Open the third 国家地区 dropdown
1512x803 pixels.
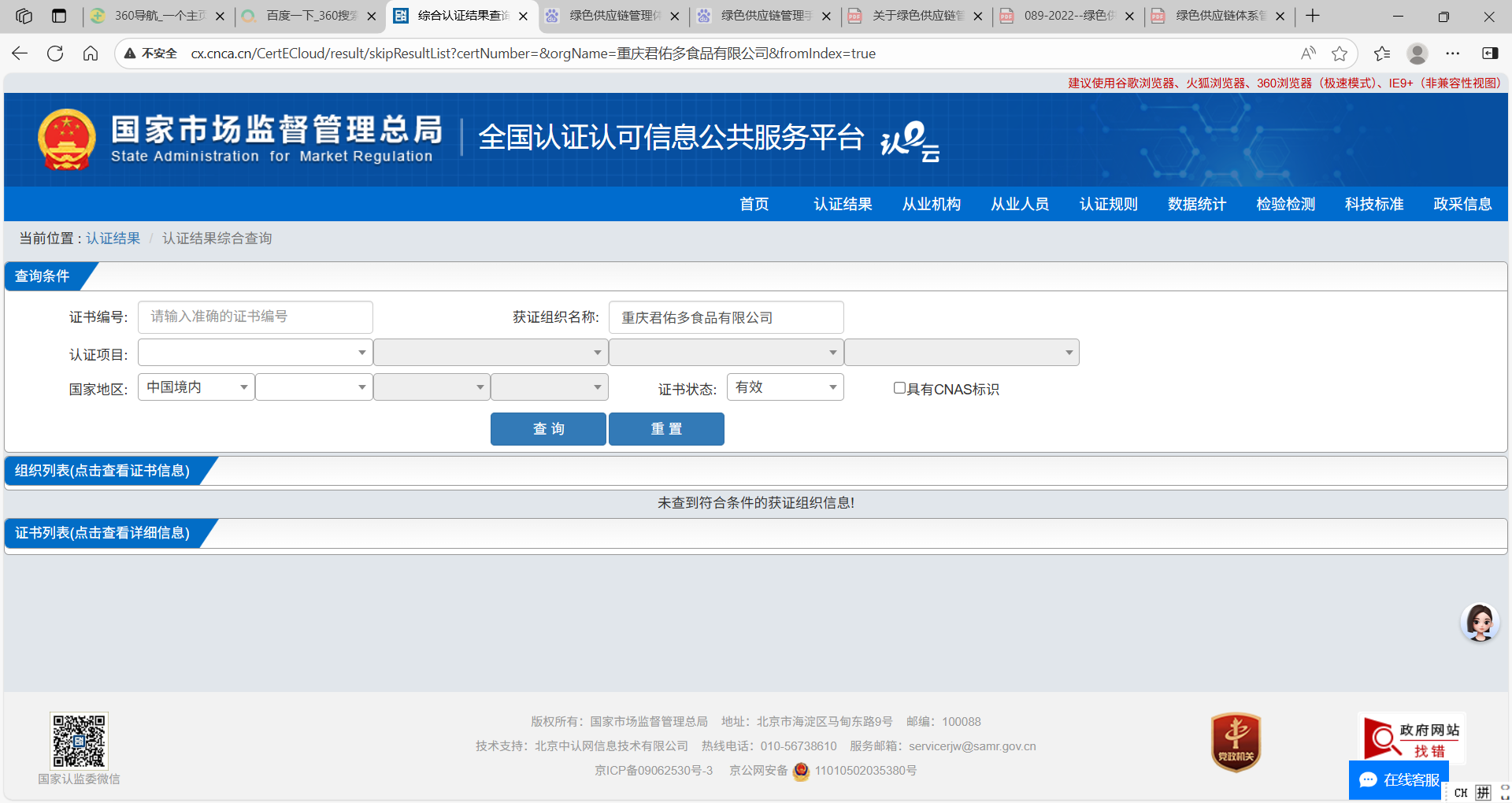tap(432, 387)
